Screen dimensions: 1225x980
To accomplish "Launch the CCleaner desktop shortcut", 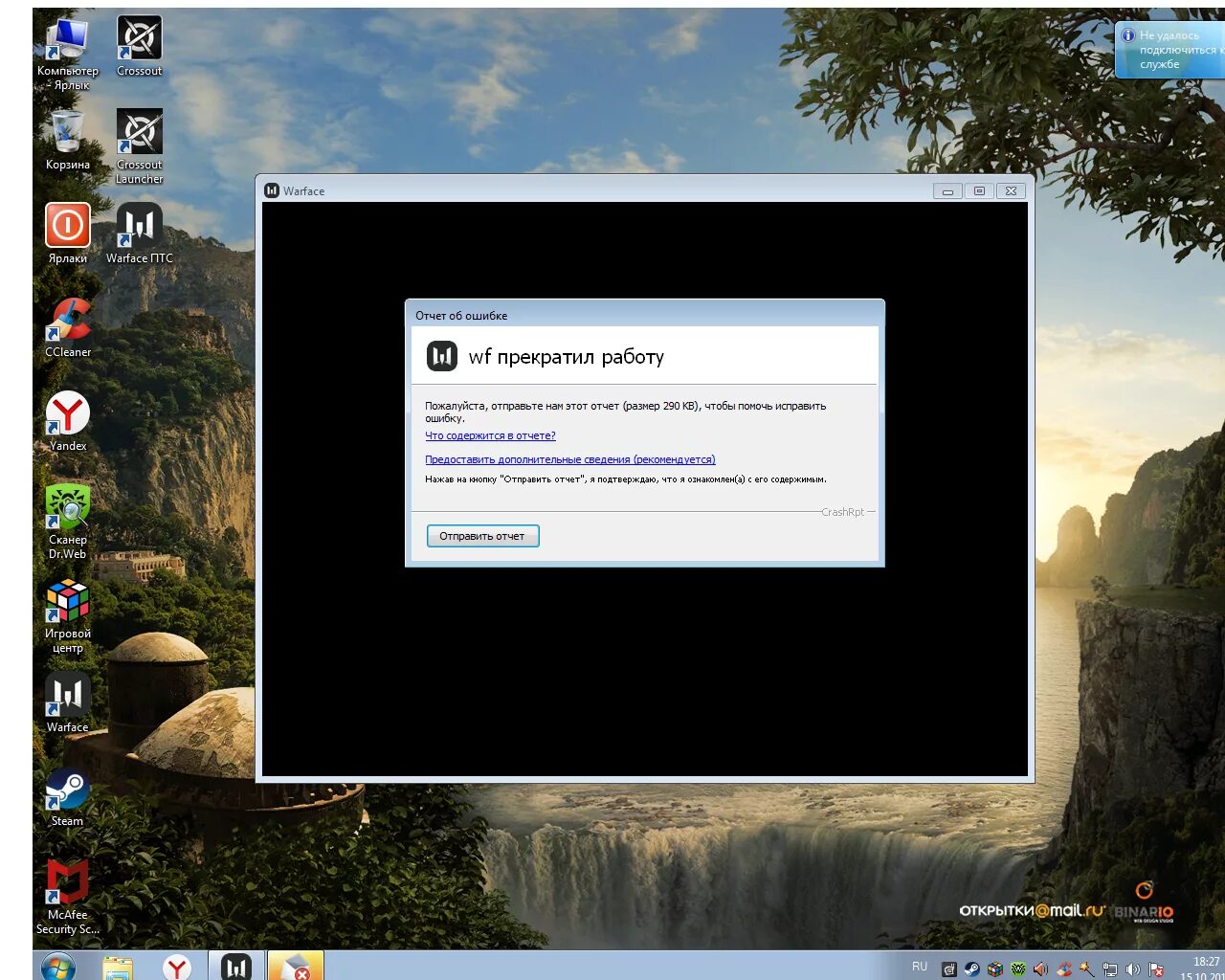I will coord(67,327).
